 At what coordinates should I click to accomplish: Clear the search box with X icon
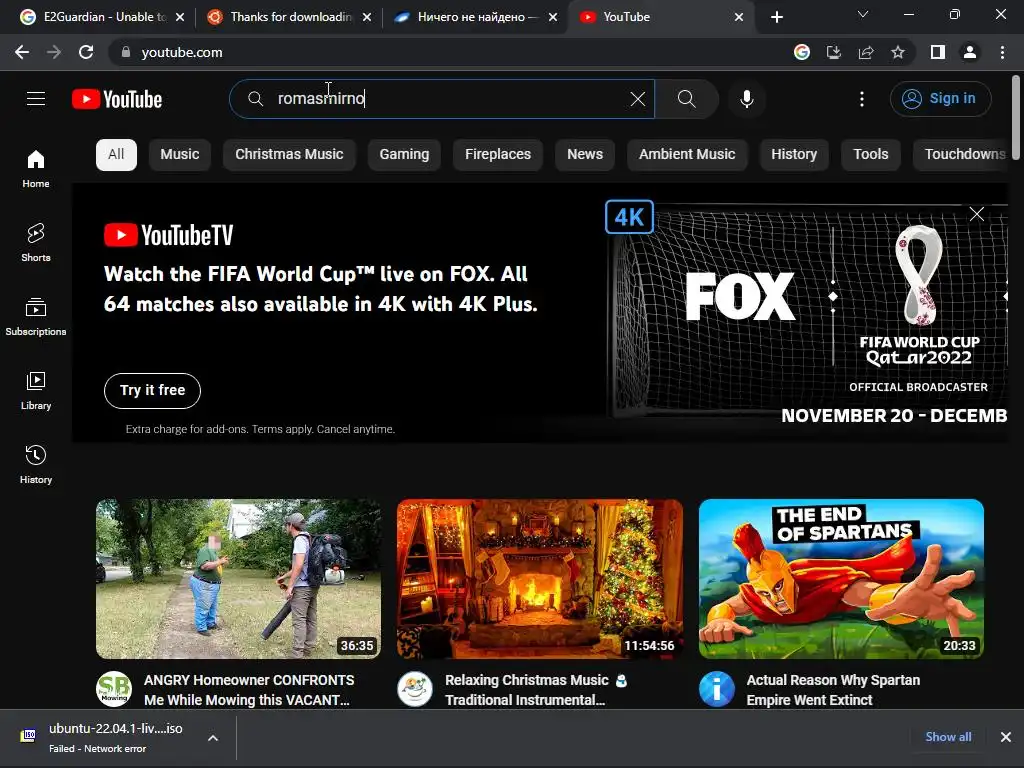point(637,99)
